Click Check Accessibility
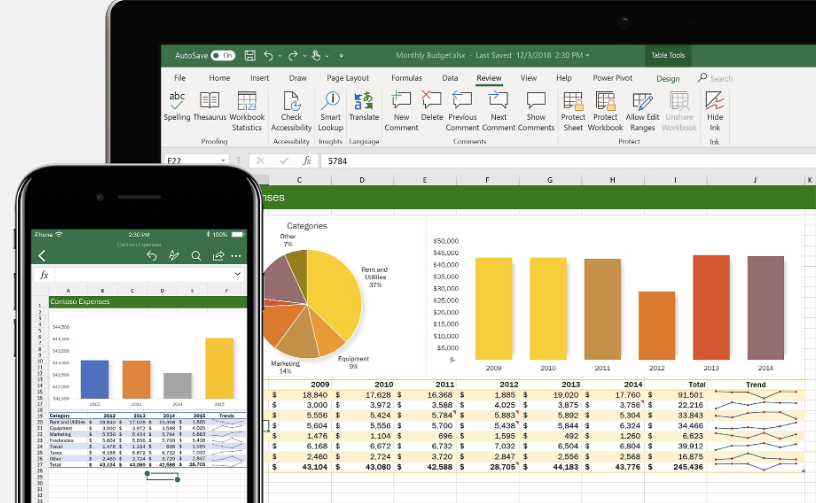The height and width of the screenshot is (503, 816). point(291,111)
